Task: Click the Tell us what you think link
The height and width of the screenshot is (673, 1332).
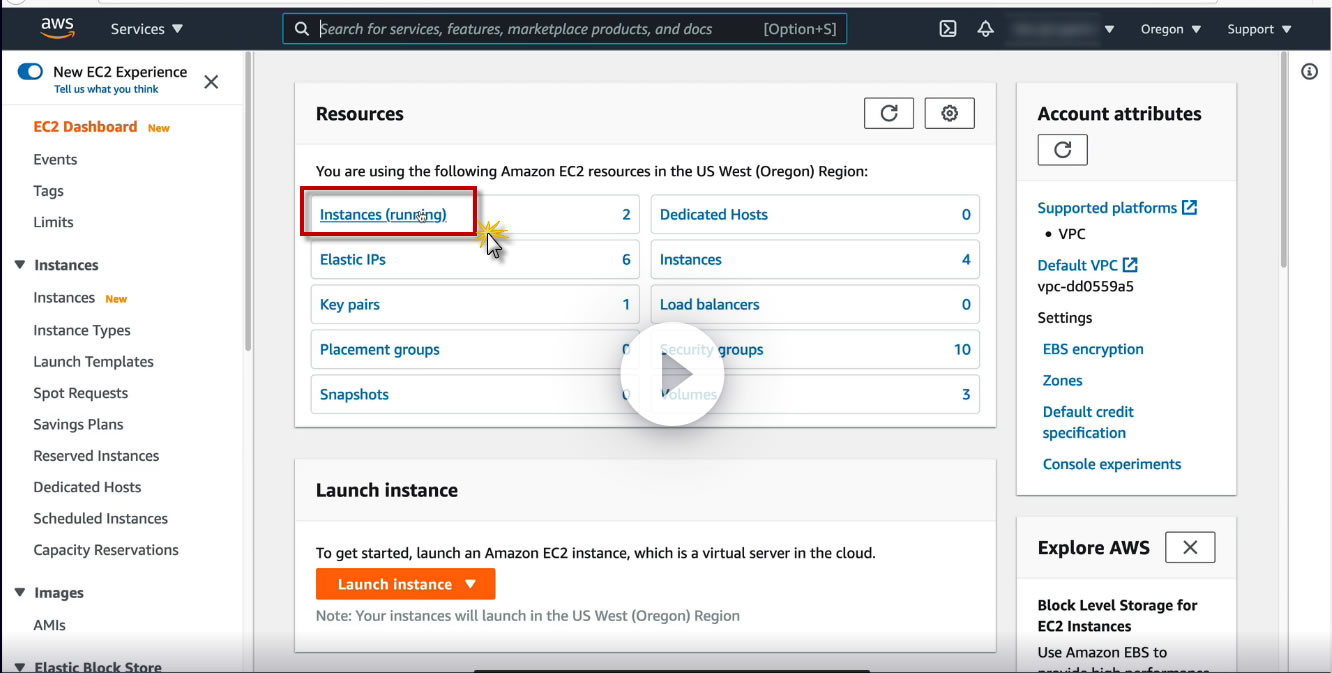Action: tap(106, 89)
